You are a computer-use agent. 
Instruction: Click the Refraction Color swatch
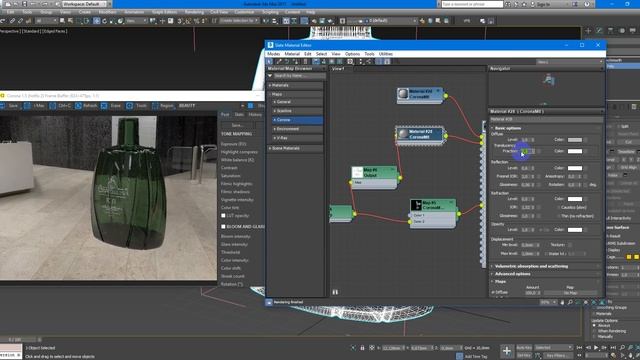[575, 199]
